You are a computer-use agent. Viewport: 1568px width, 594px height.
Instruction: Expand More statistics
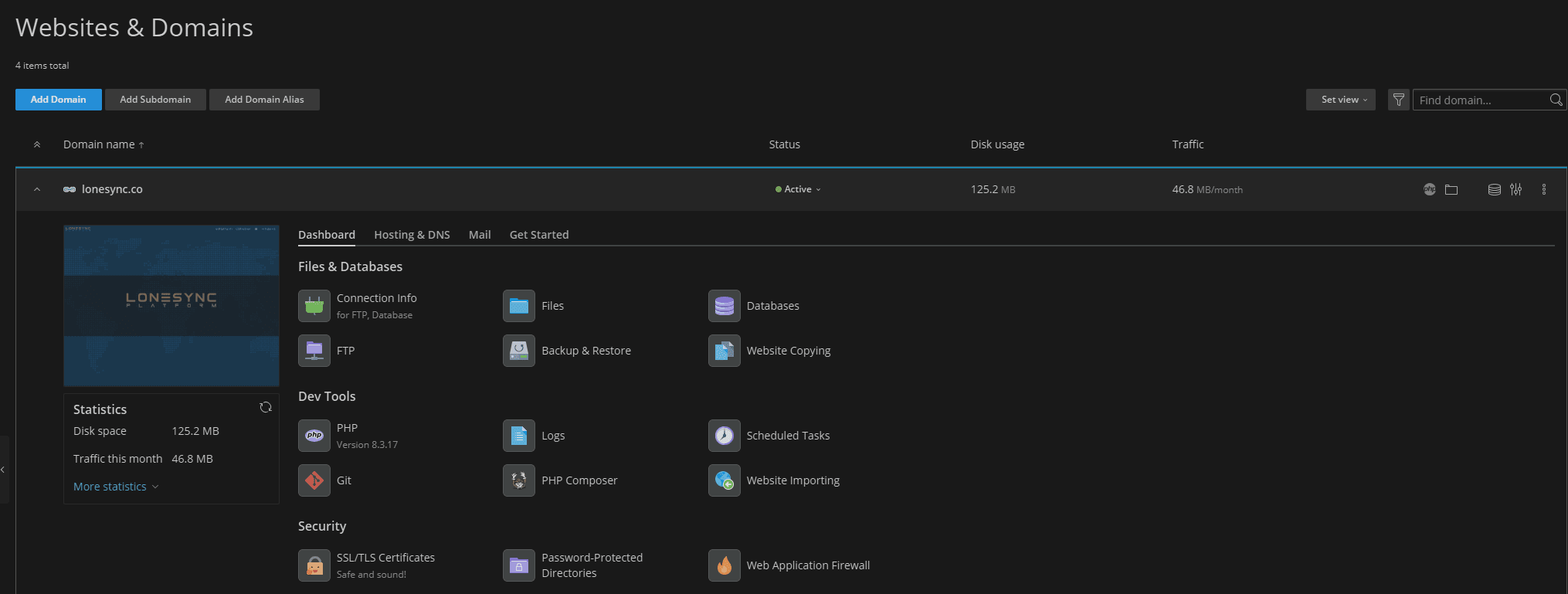point(115,487)
